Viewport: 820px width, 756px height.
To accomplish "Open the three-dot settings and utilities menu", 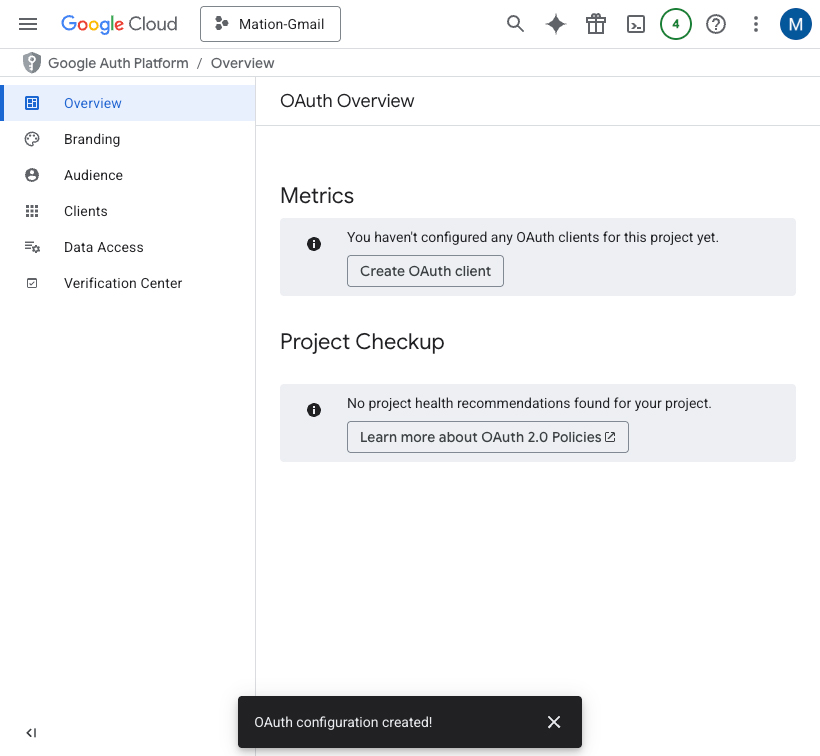I will (x=756, y=24).
